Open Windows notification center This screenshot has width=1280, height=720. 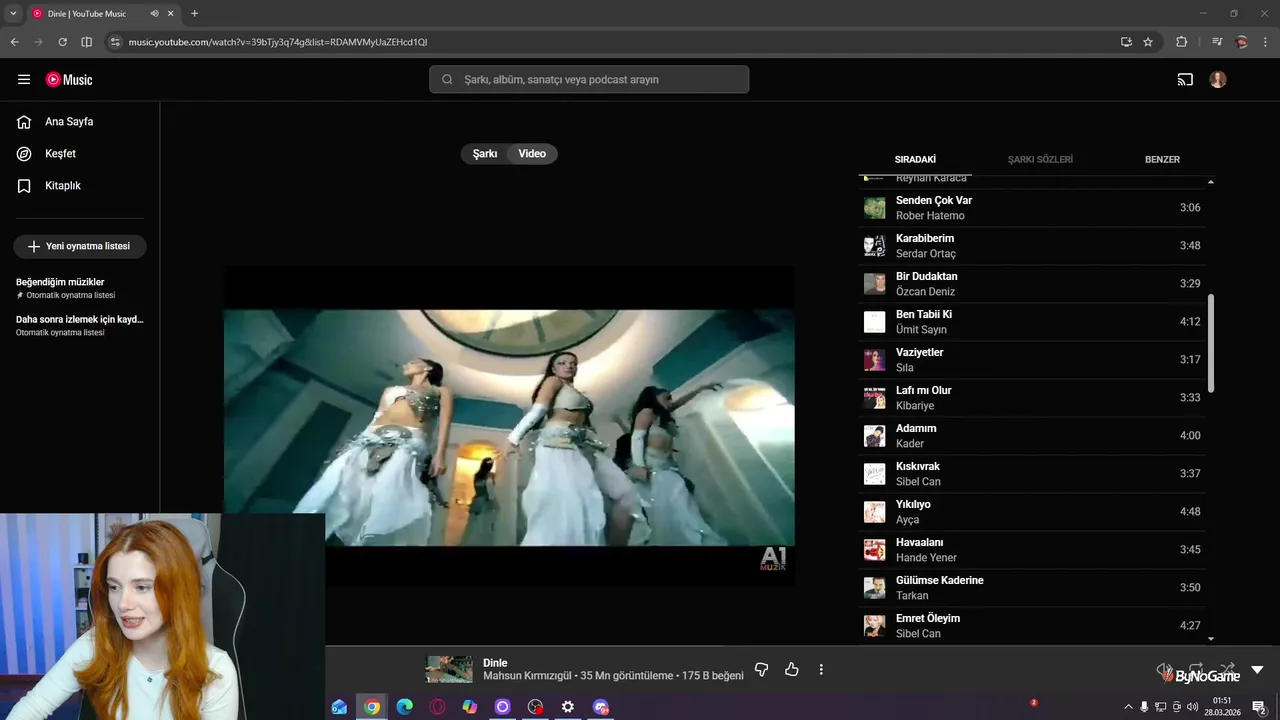pyautogui.click(x=1259, y=707)
